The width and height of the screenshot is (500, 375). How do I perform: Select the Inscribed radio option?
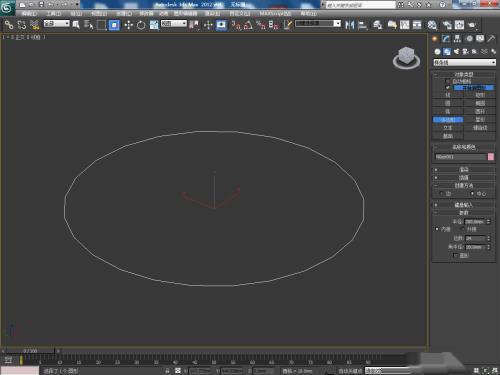click(x=437, y=229)
